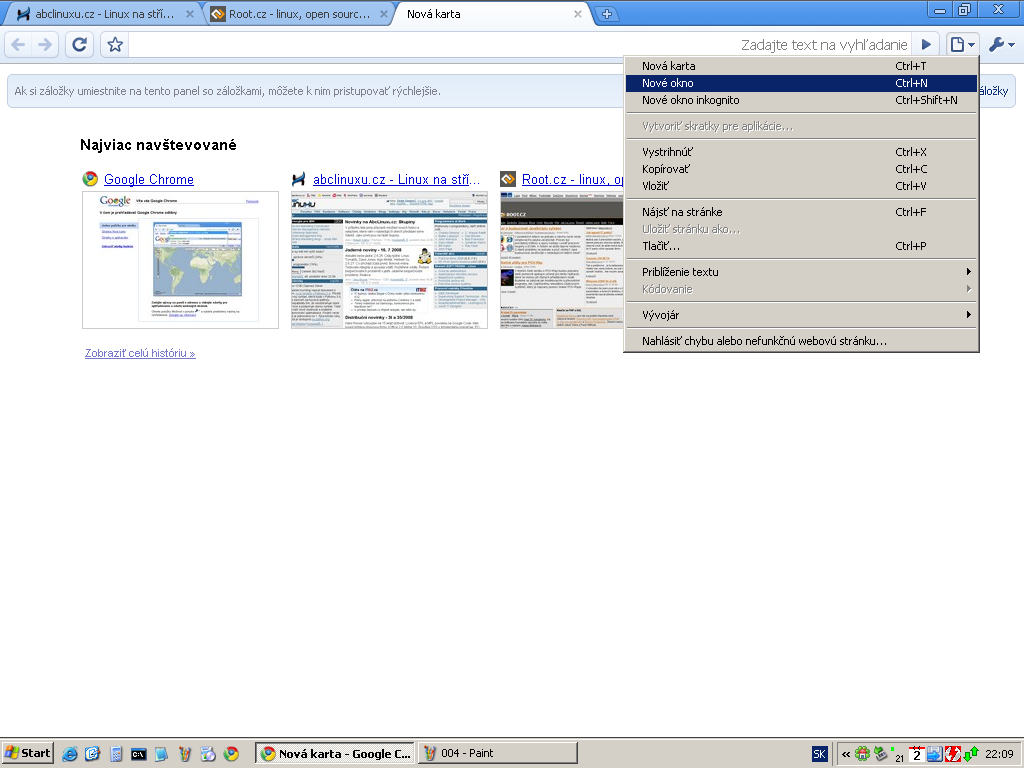Click the abclinuxu favicon beside its link
This screenshot has height=768, width=1024.
(x=299, y=179)
